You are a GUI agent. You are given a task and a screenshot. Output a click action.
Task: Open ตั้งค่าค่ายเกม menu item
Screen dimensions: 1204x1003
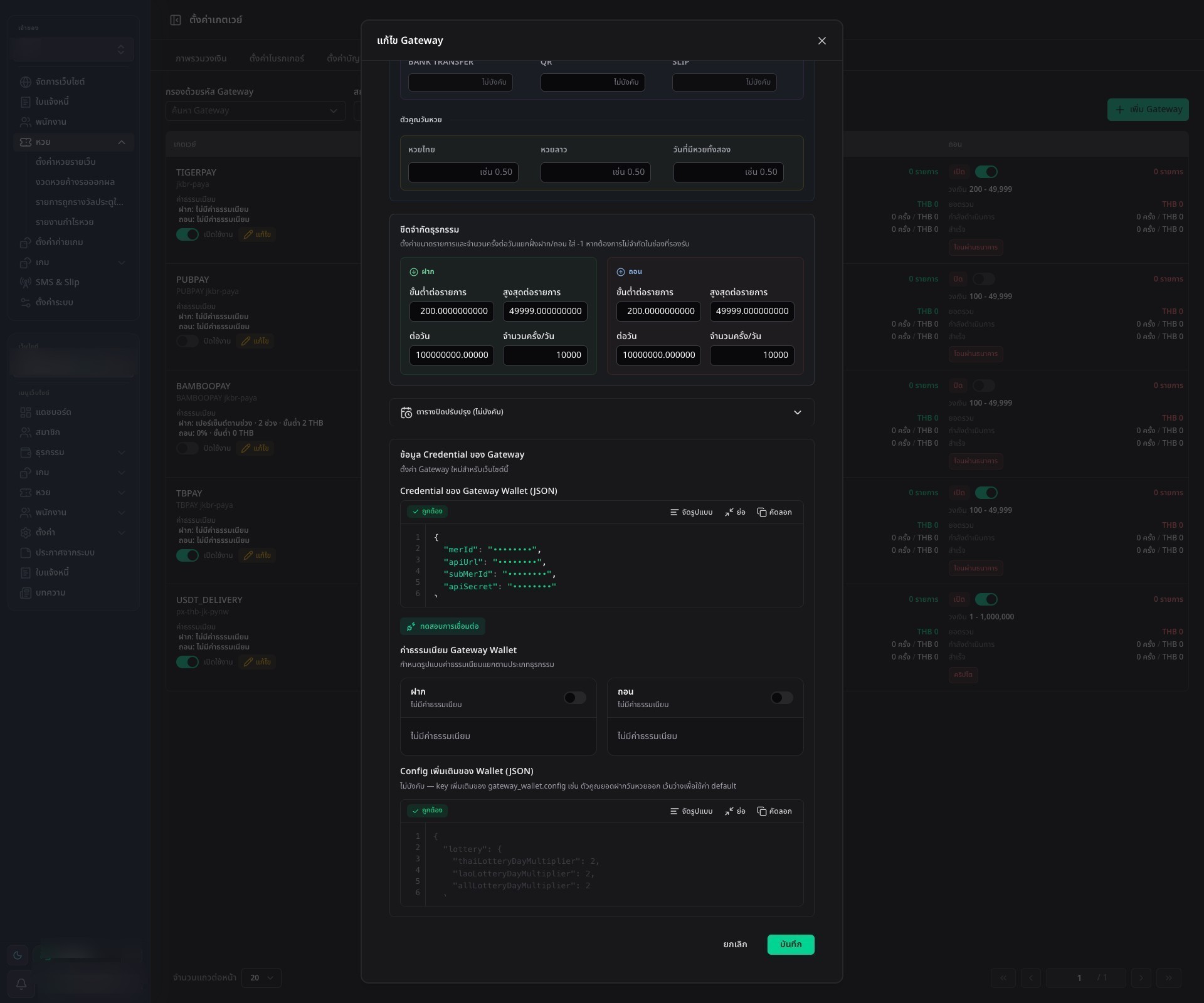[60, 243]
